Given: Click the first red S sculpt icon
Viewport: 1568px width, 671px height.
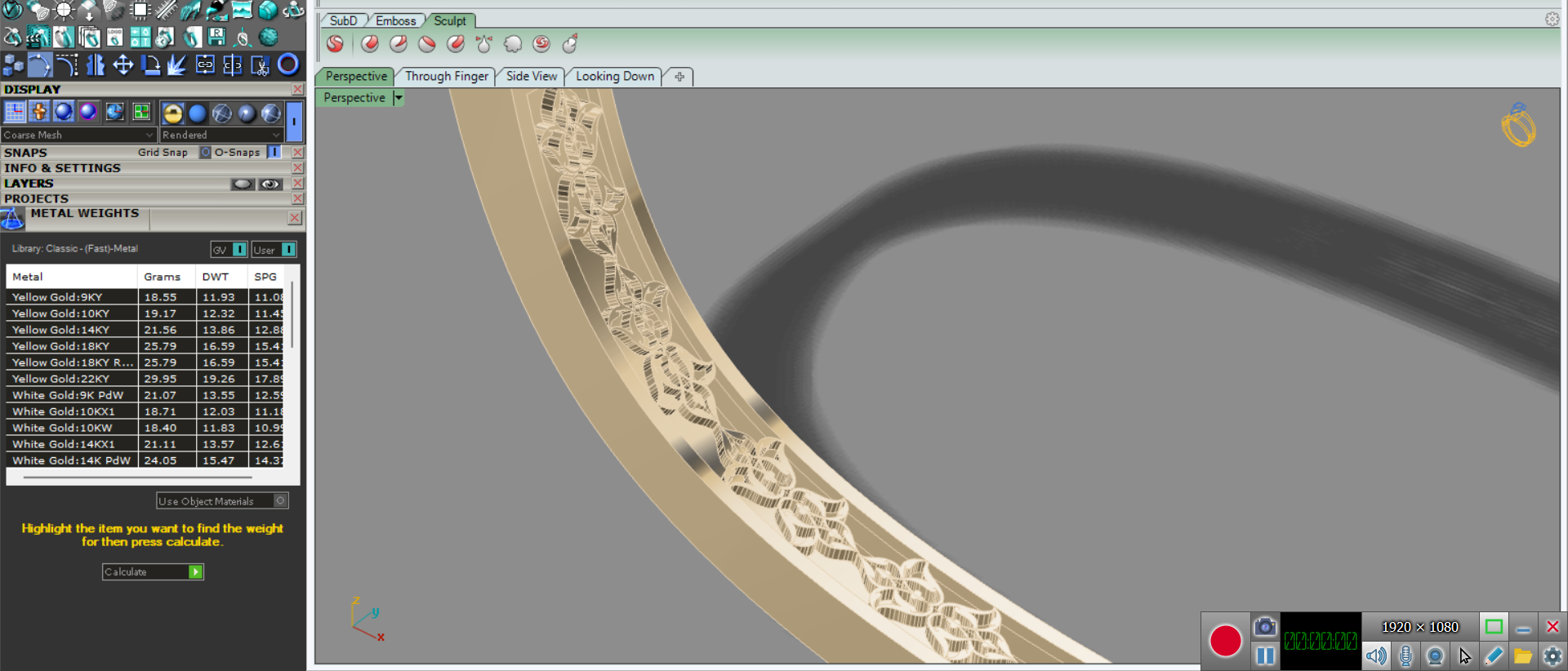Looking at the screenshot, I should [x=335, y=44].
